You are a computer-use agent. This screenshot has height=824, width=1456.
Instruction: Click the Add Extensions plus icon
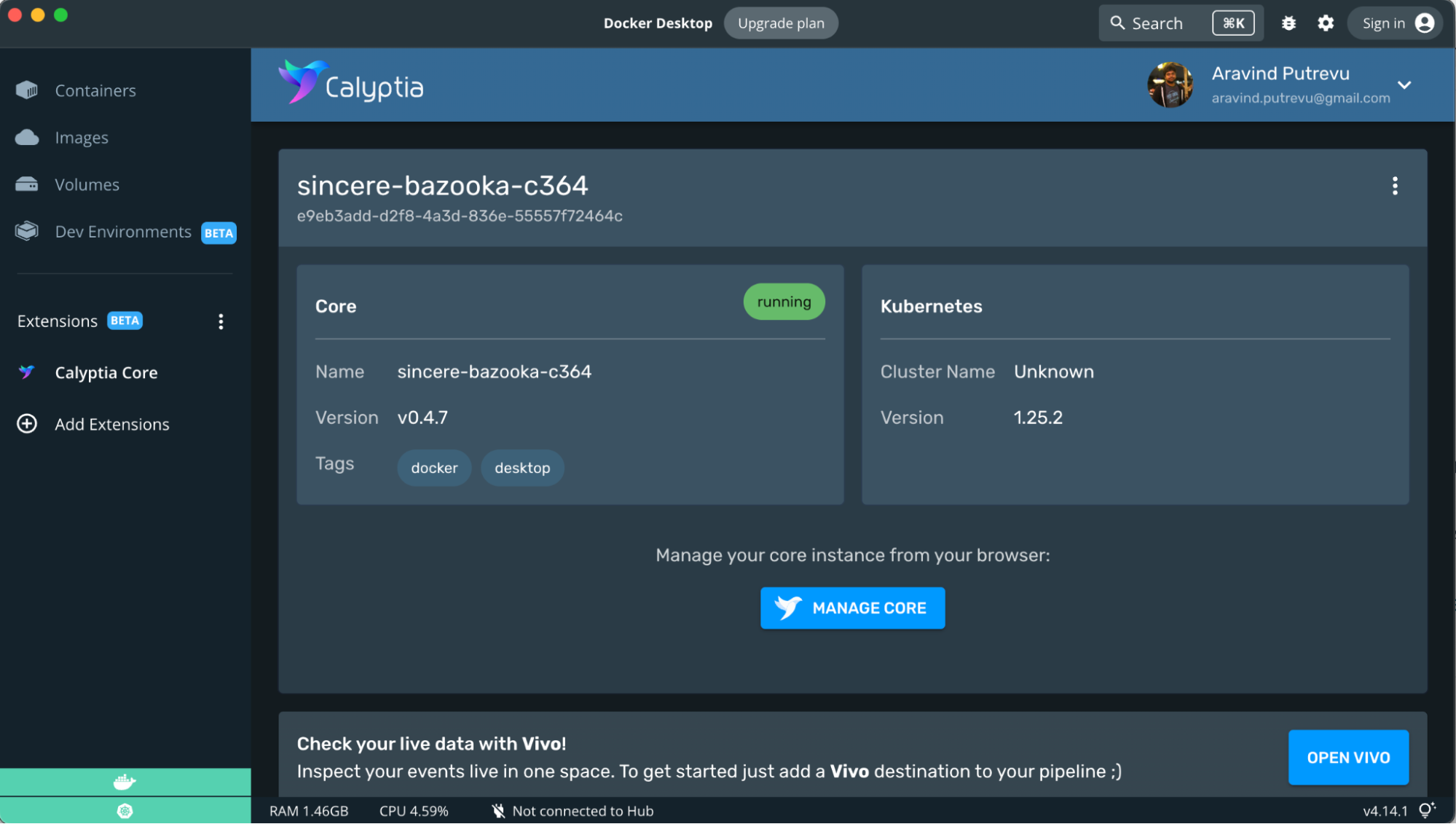pos(28,423)
